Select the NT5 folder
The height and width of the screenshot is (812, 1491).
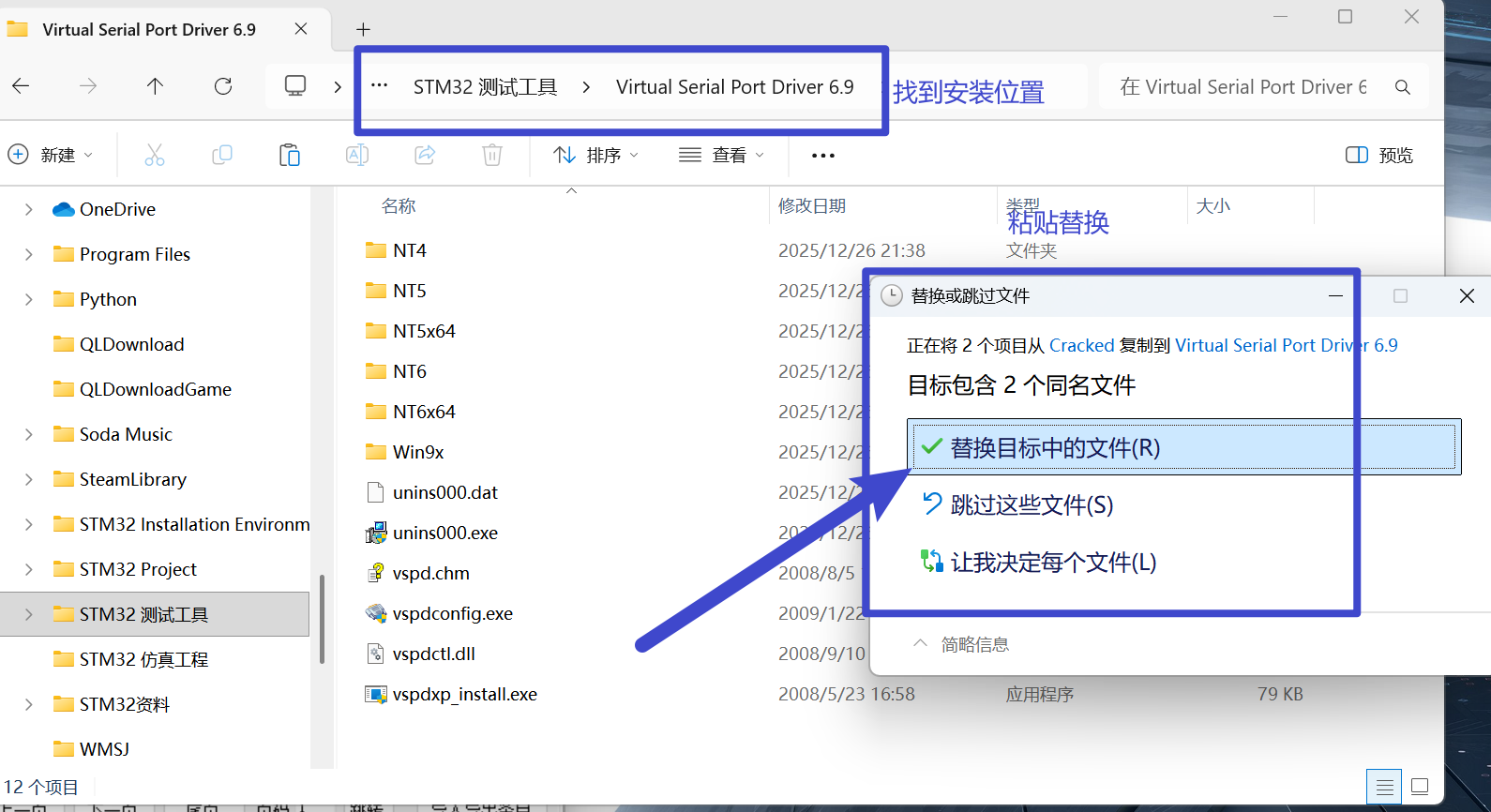pos(410,291)
